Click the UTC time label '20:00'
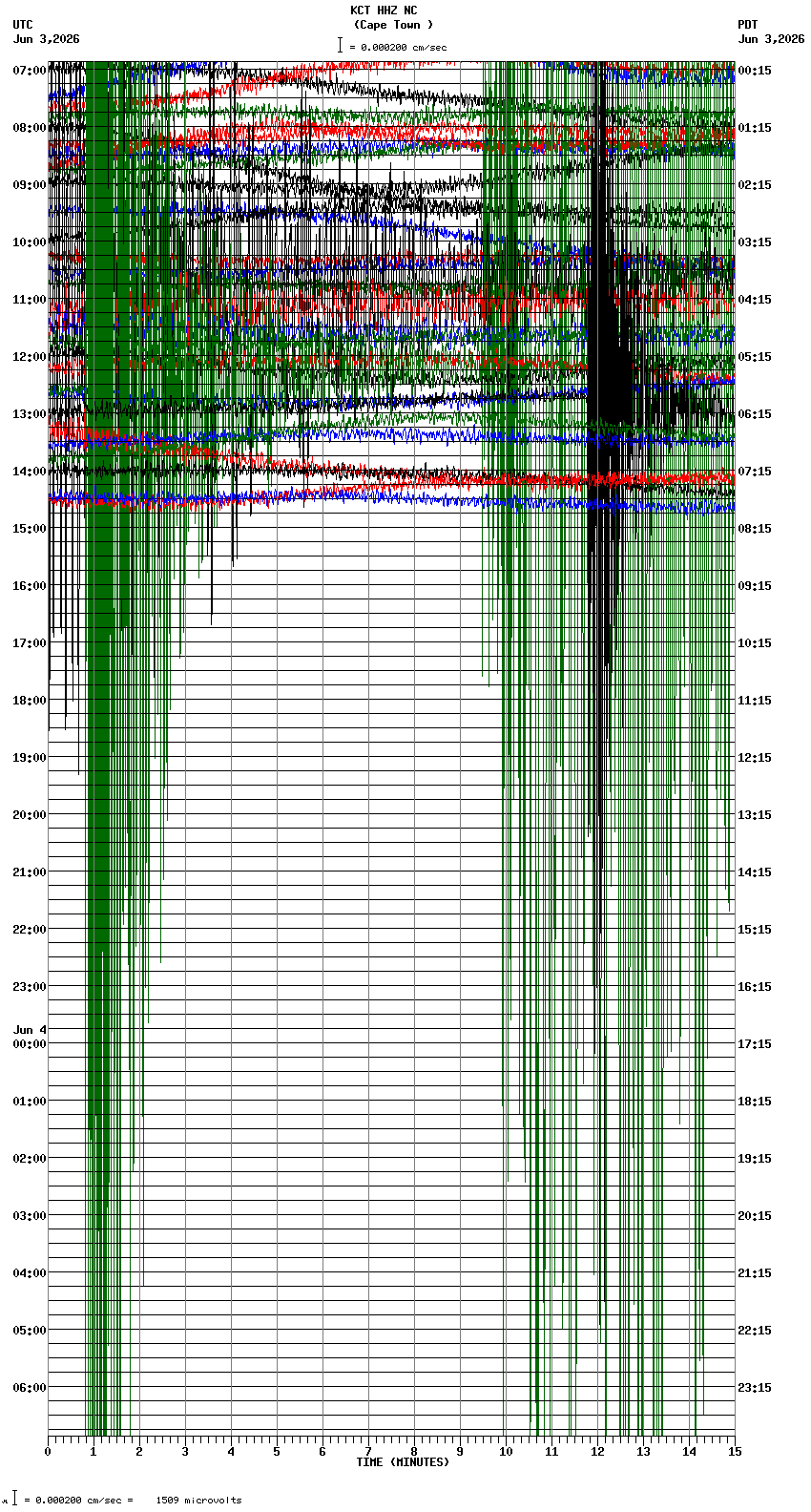Viewport: 811px width, 1512px height. tap(30, 815)
